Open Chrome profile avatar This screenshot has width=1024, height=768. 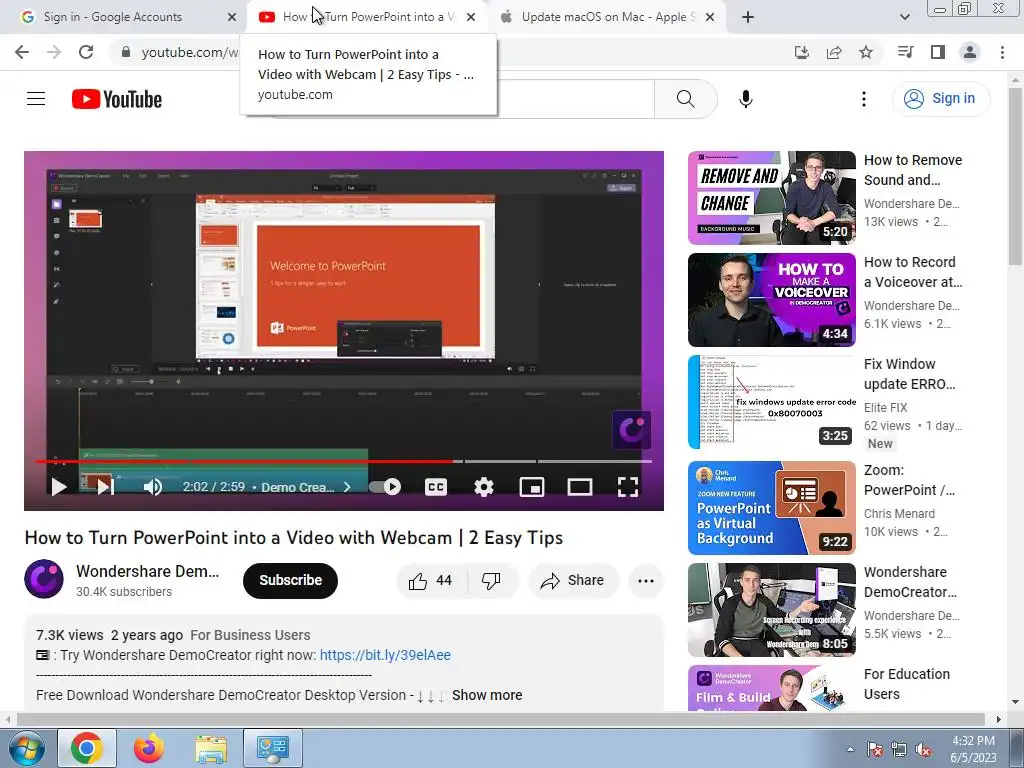click(970, 52)
